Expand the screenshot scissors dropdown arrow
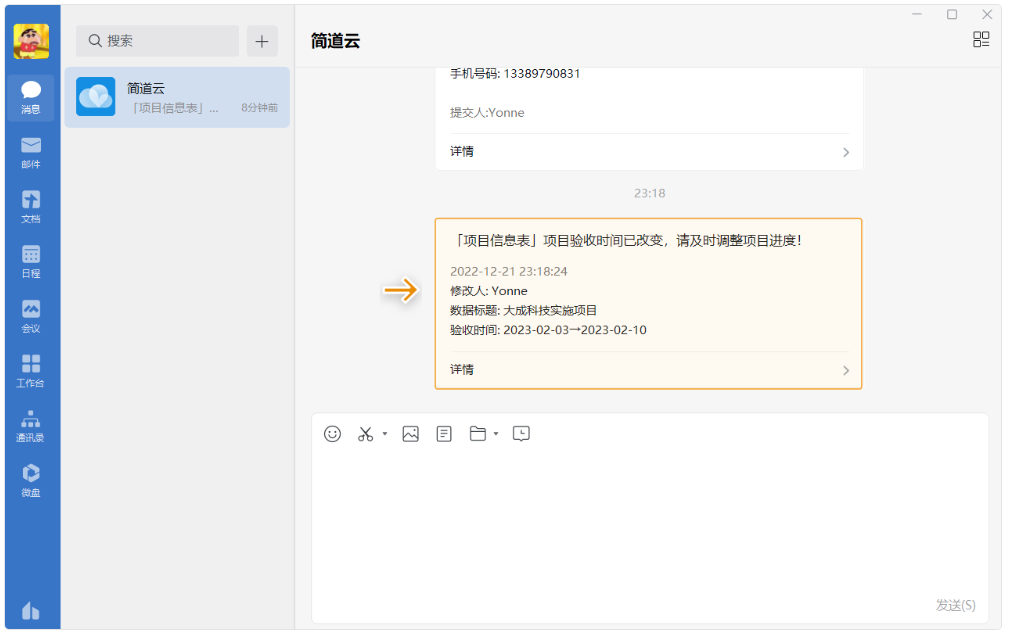This screenshot has width=1009, height=631. [x=385, y=435]
